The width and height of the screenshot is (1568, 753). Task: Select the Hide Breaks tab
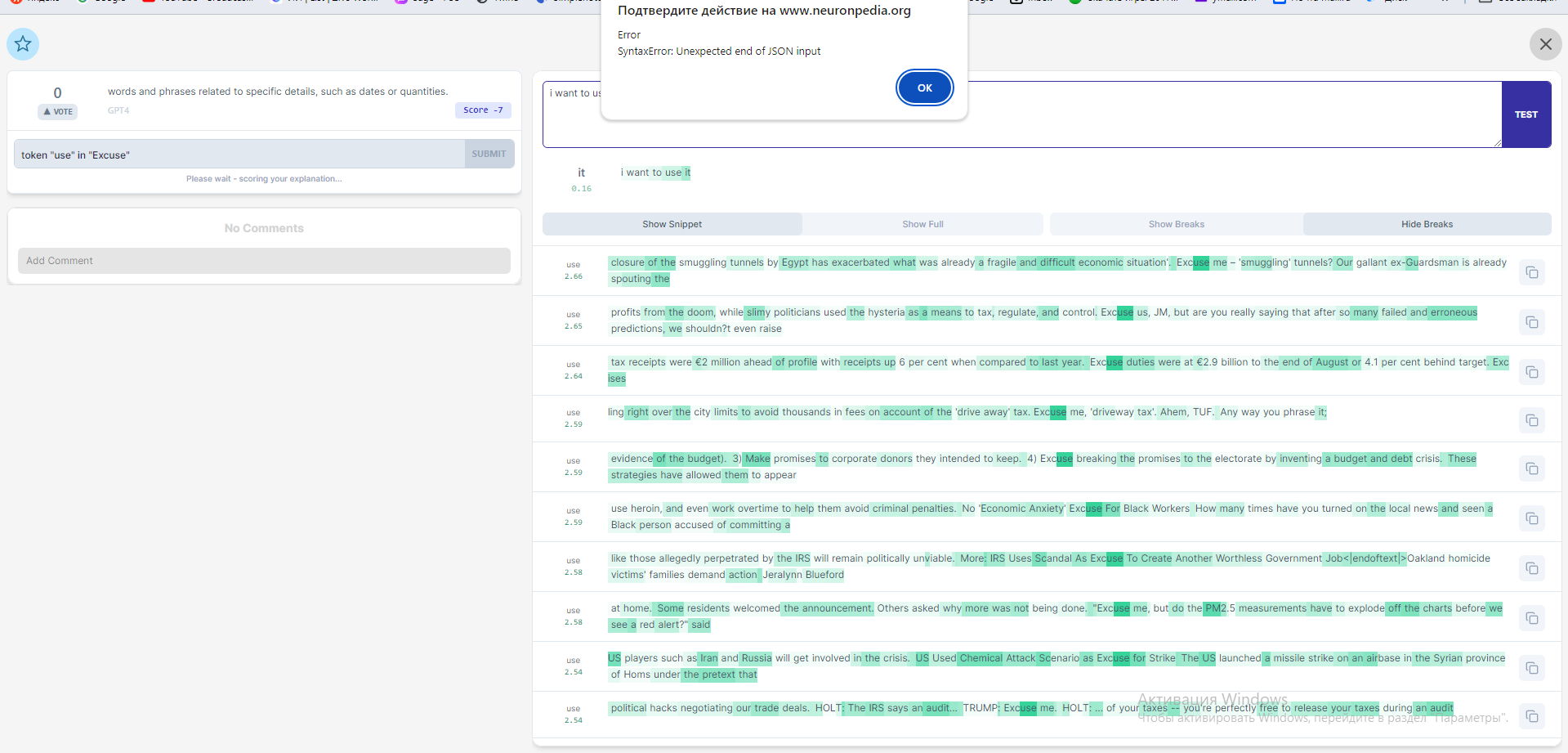pyautogui.click(x=1427, y=224)
